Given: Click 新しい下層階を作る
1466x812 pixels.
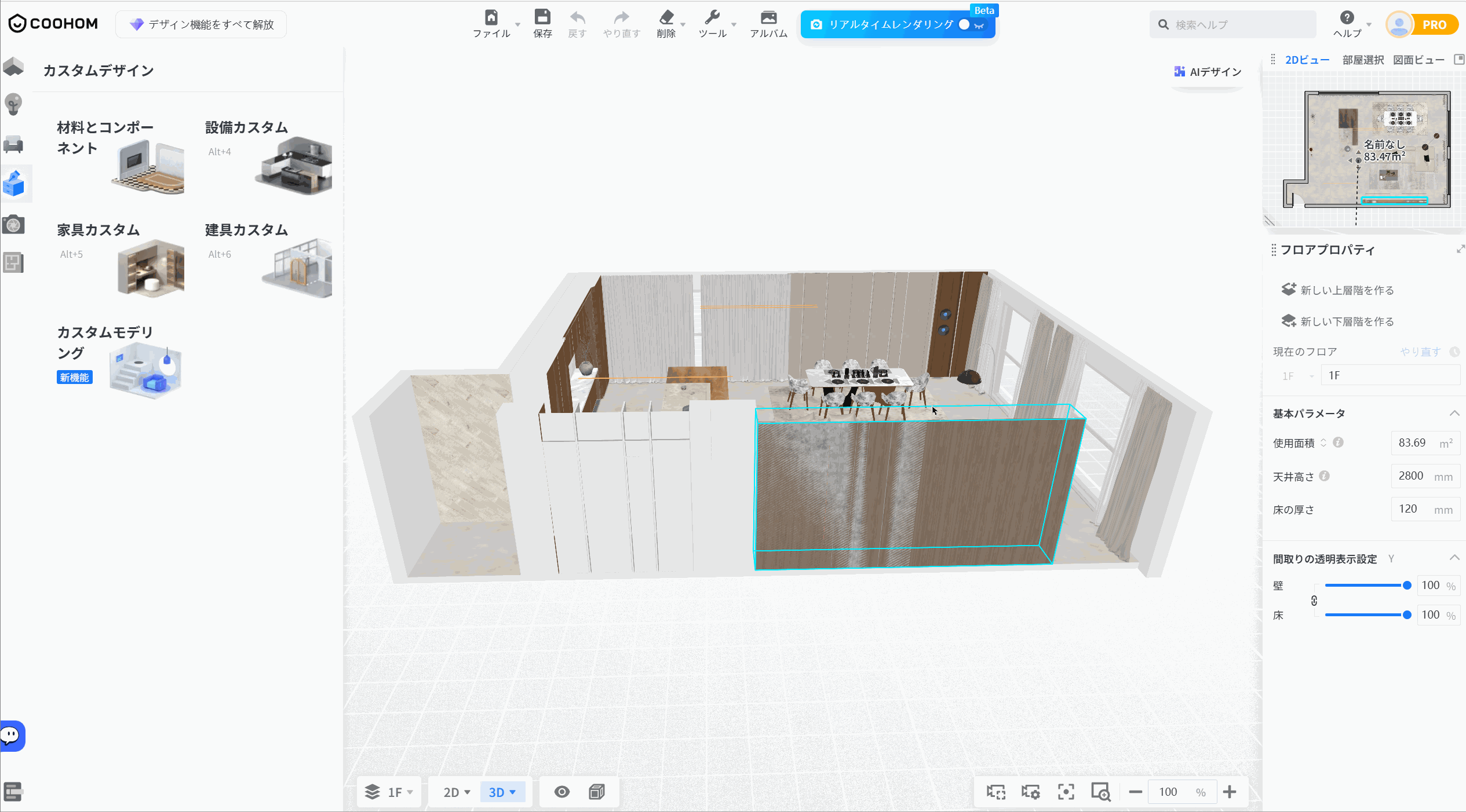Looking at the screenshot, I should point(1337,321).
